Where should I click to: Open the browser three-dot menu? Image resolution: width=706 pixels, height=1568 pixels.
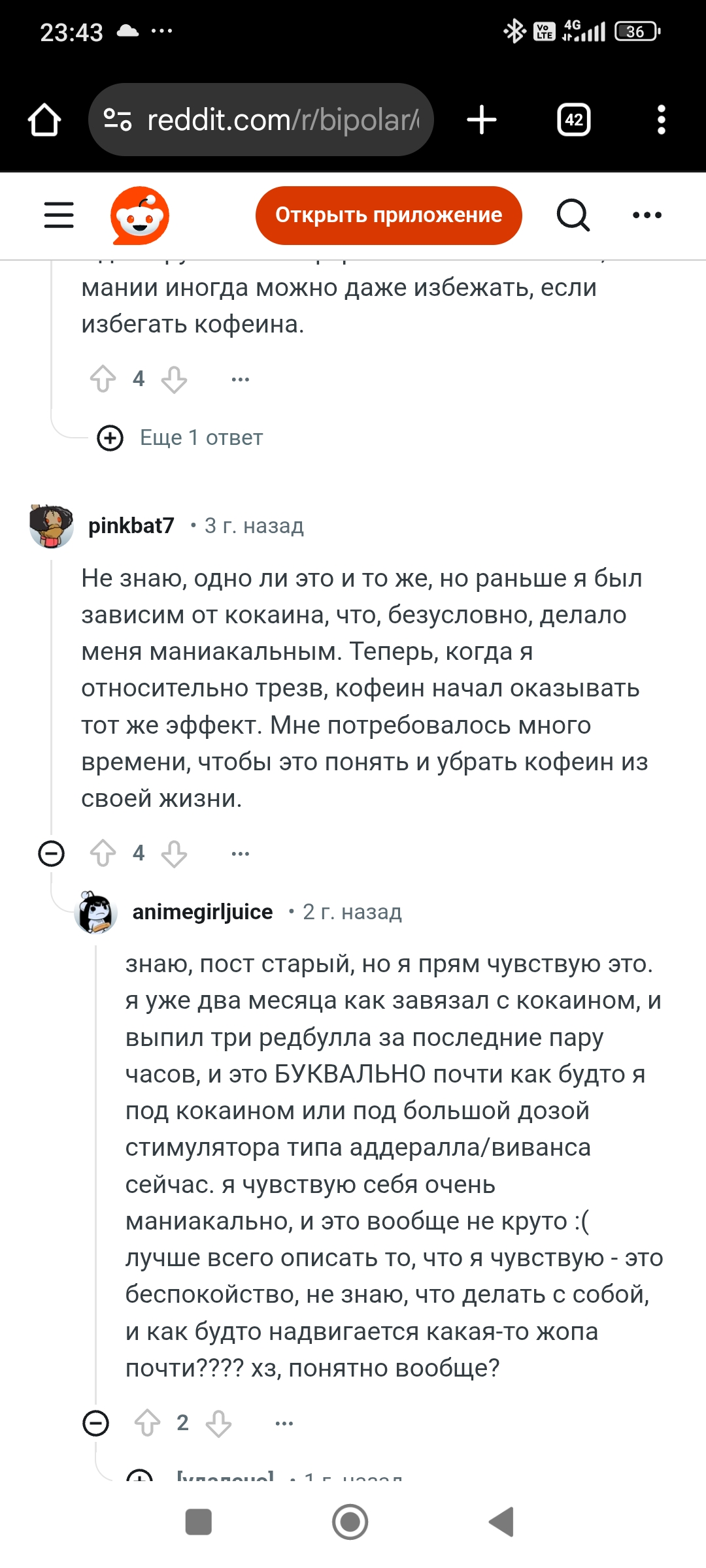pos(661,120)
